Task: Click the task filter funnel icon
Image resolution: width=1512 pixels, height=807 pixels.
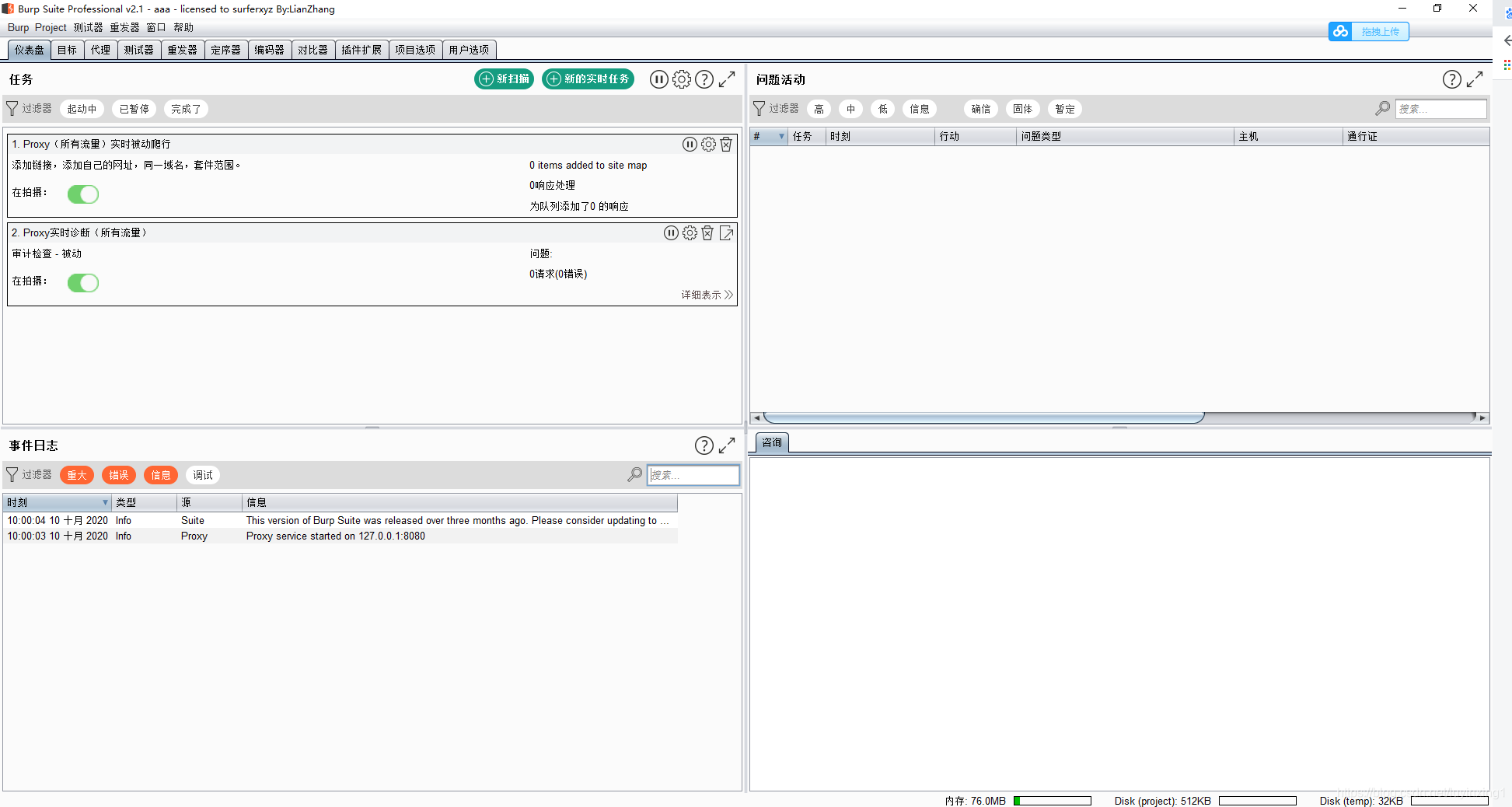Action: [12, 109]
